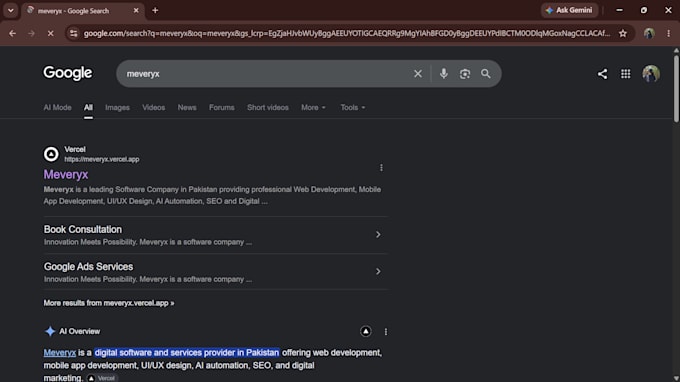
Task: Click chevron next to Google Ads Services
Action: pos(378,271)
